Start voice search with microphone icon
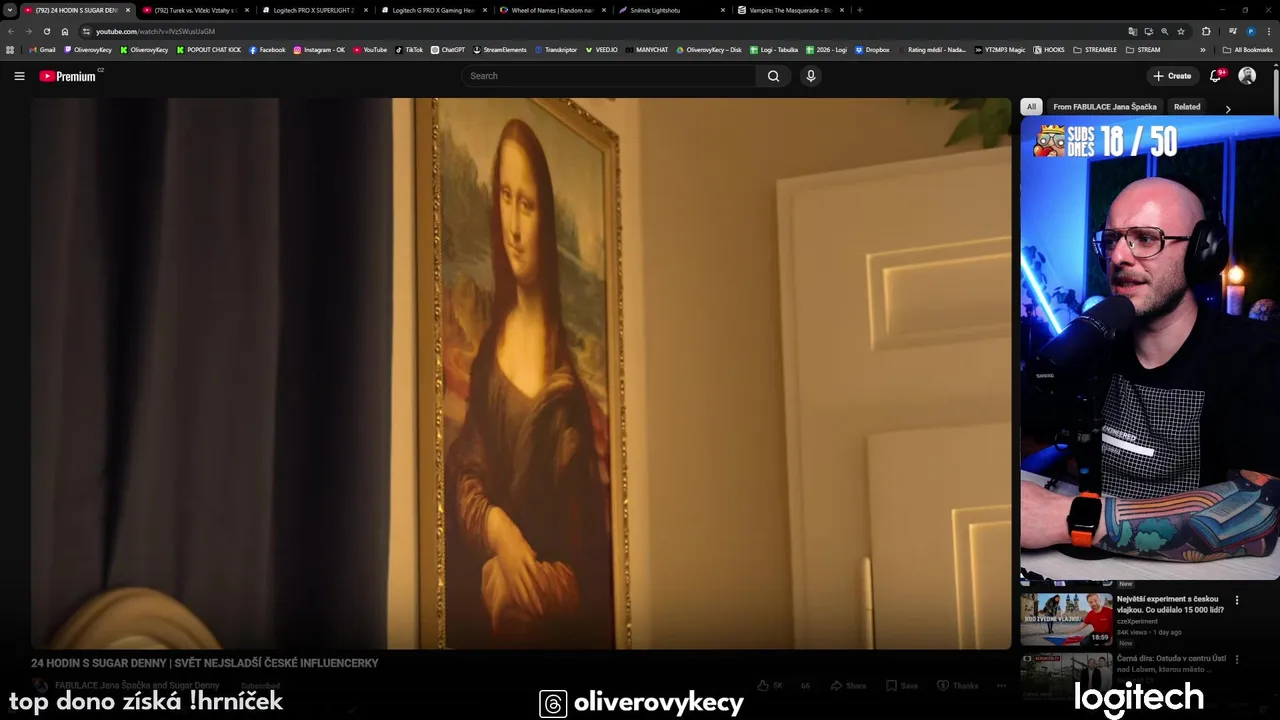Viewport: 1280px width, 720px height. pyautogui.click(x=811, y=76)
